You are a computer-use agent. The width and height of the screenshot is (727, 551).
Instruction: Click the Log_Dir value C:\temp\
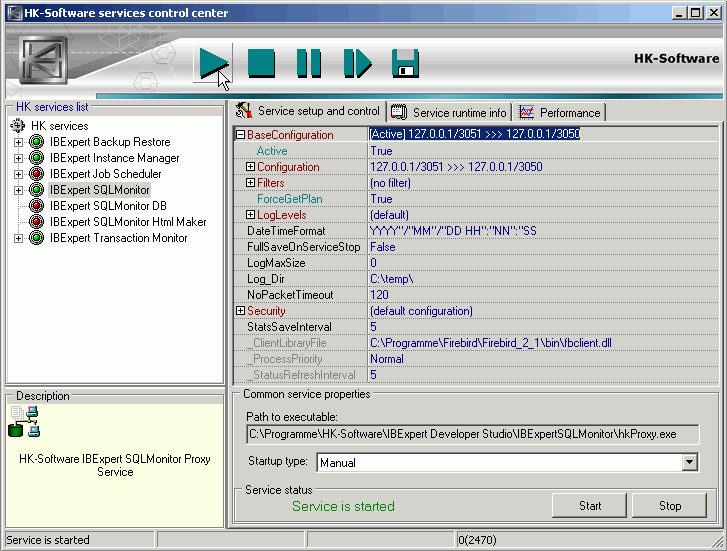click(x=543, y=279)
